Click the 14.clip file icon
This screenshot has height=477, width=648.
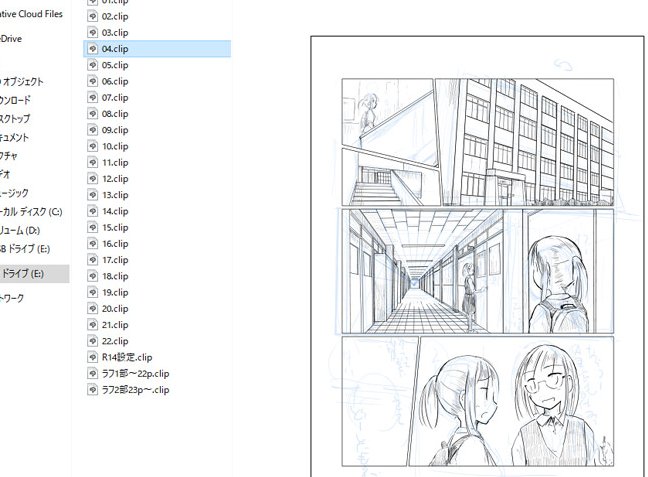(93, 211)
